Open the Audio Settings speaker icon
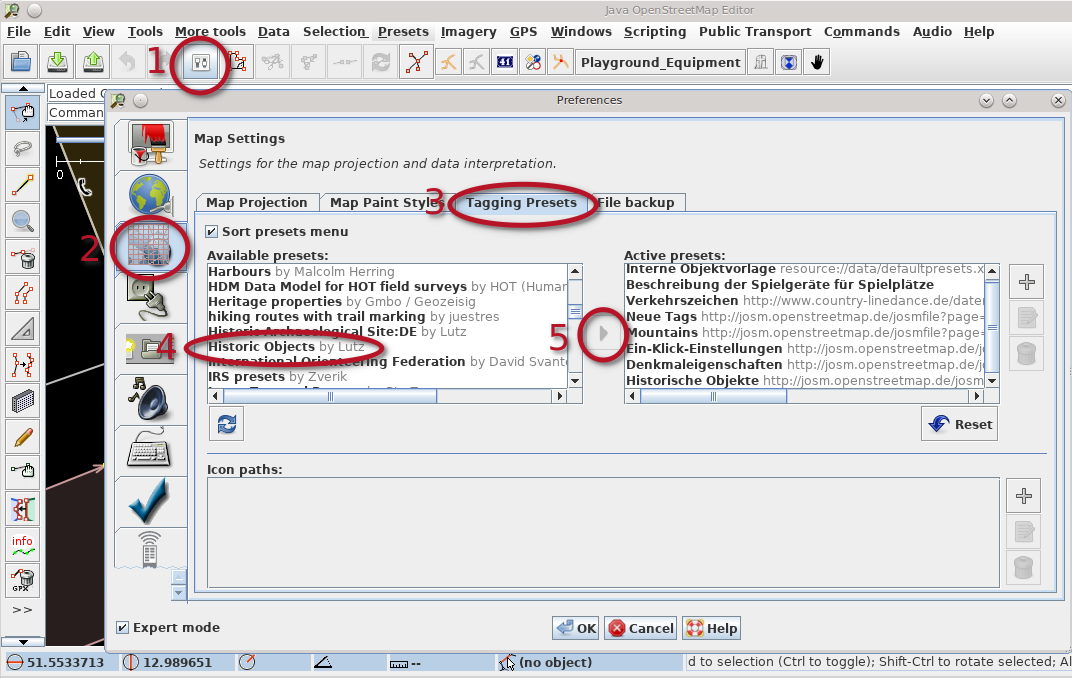 pos(150,398)
